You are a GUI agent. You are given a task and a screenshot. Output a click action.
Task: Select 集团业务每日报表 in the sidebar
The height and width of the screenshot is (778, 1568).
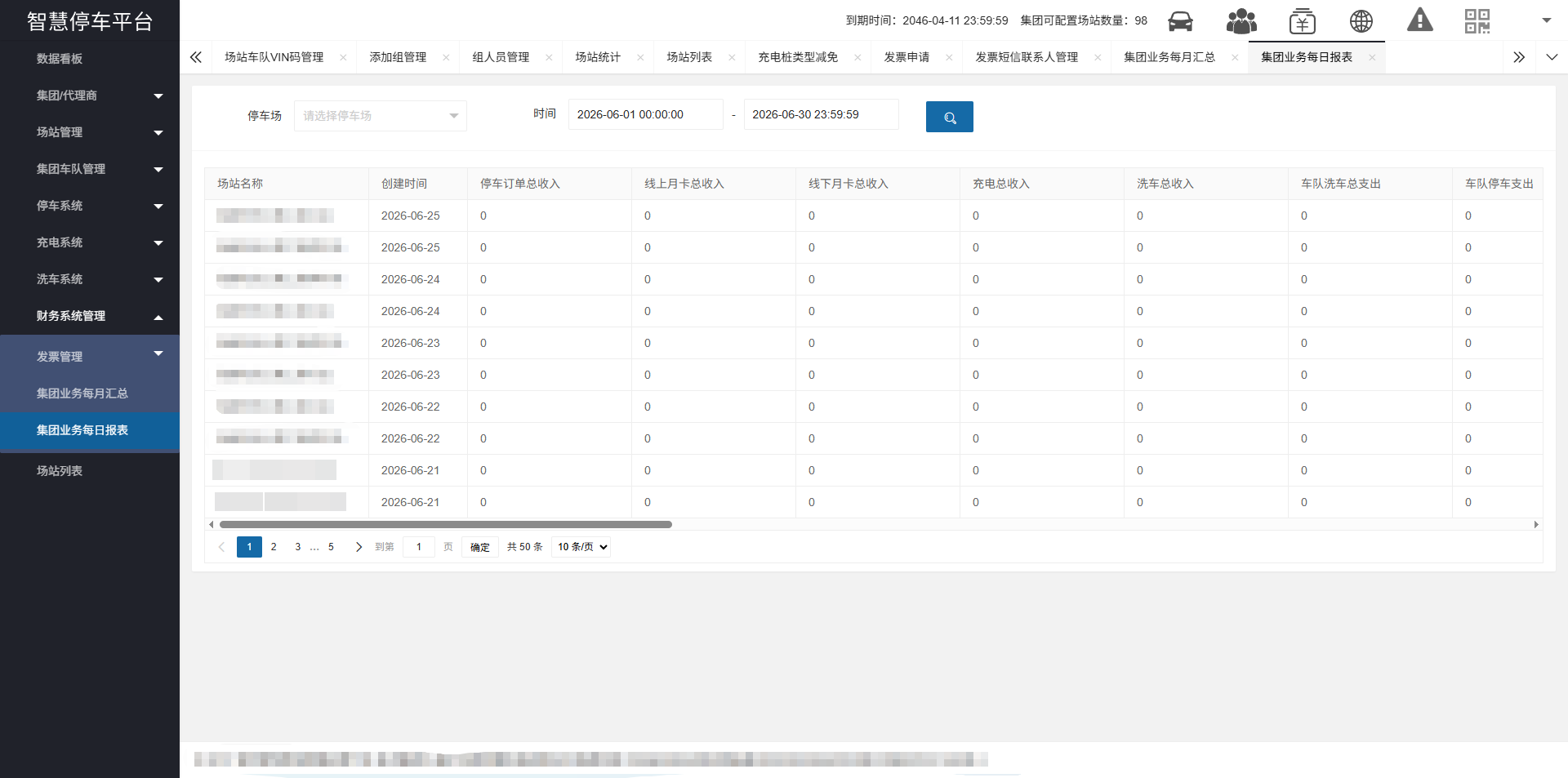[x=90, y=430]
